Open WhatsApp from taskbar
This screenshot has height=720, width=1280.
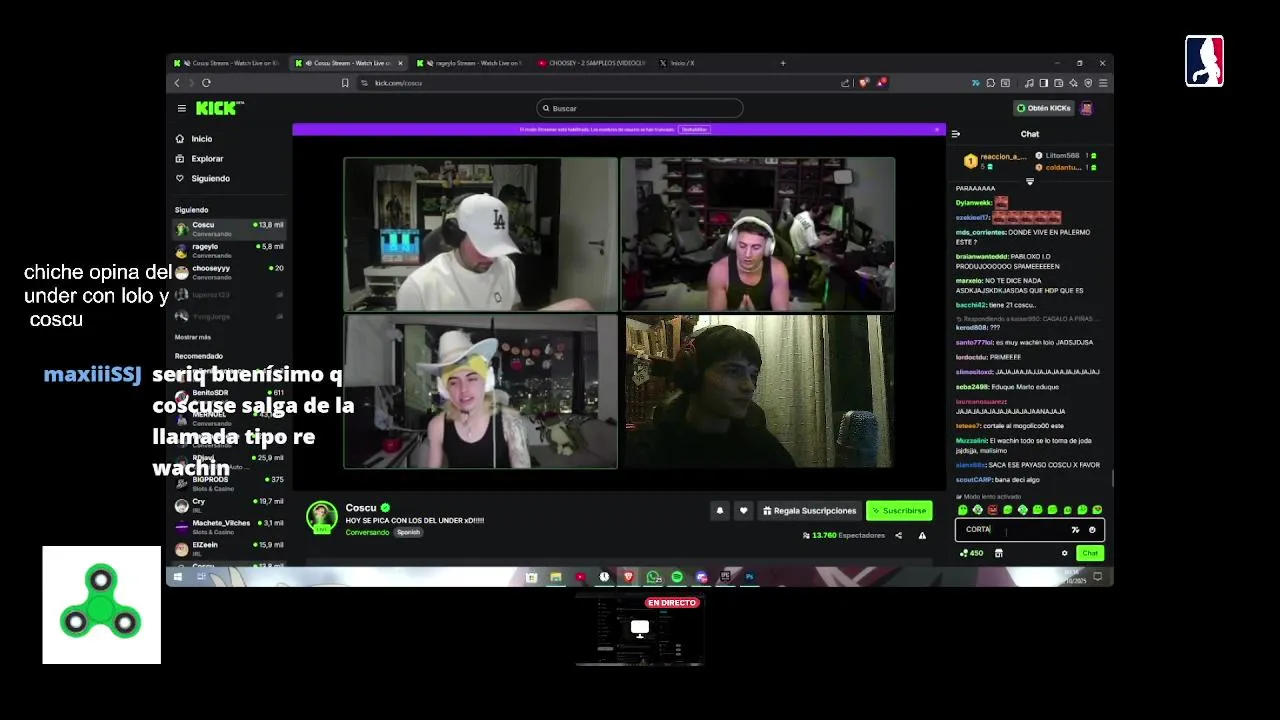[653, 577]
